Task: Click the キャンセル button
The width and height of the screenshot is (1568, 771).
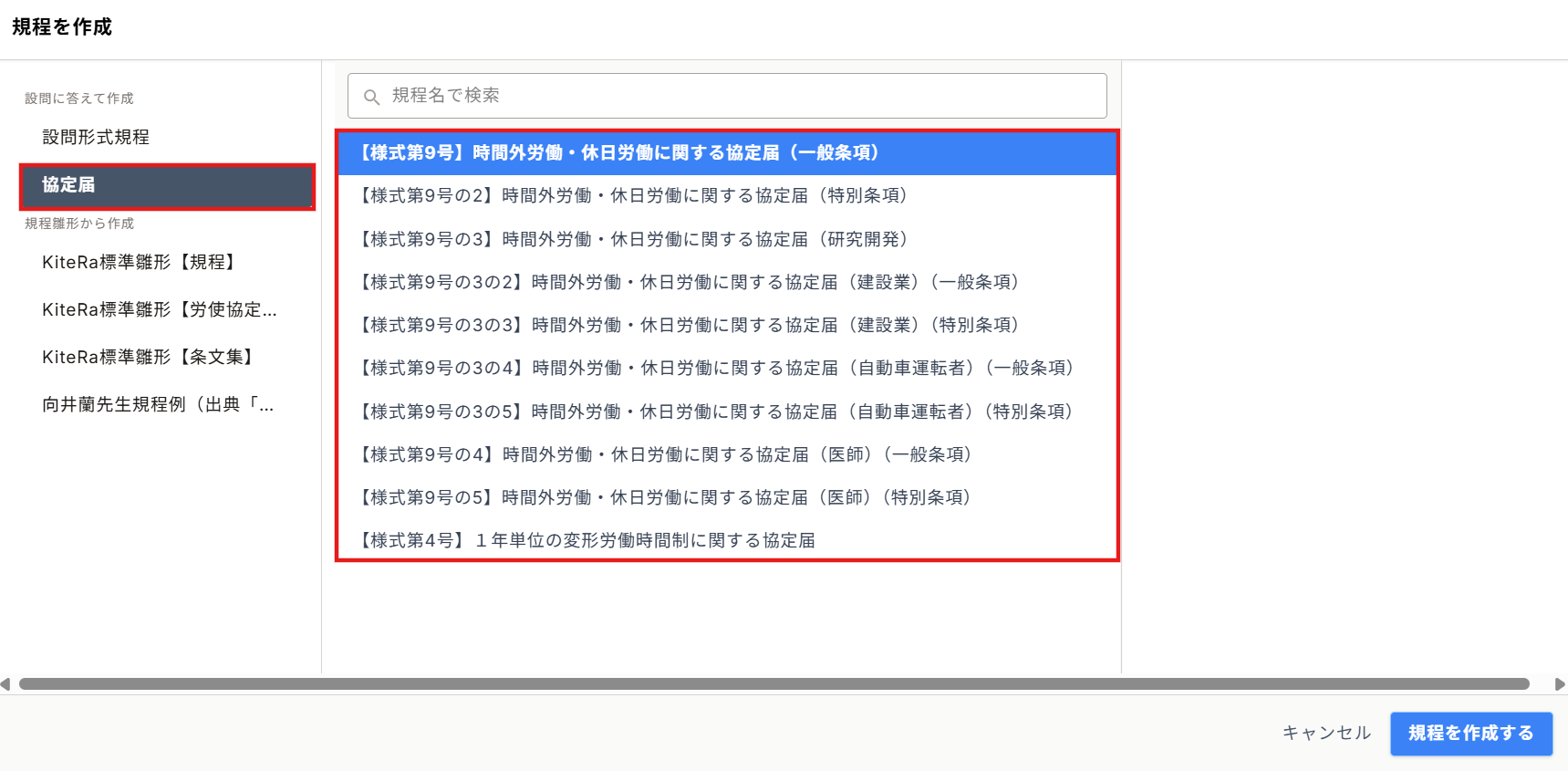Action: click(1326, 733)
